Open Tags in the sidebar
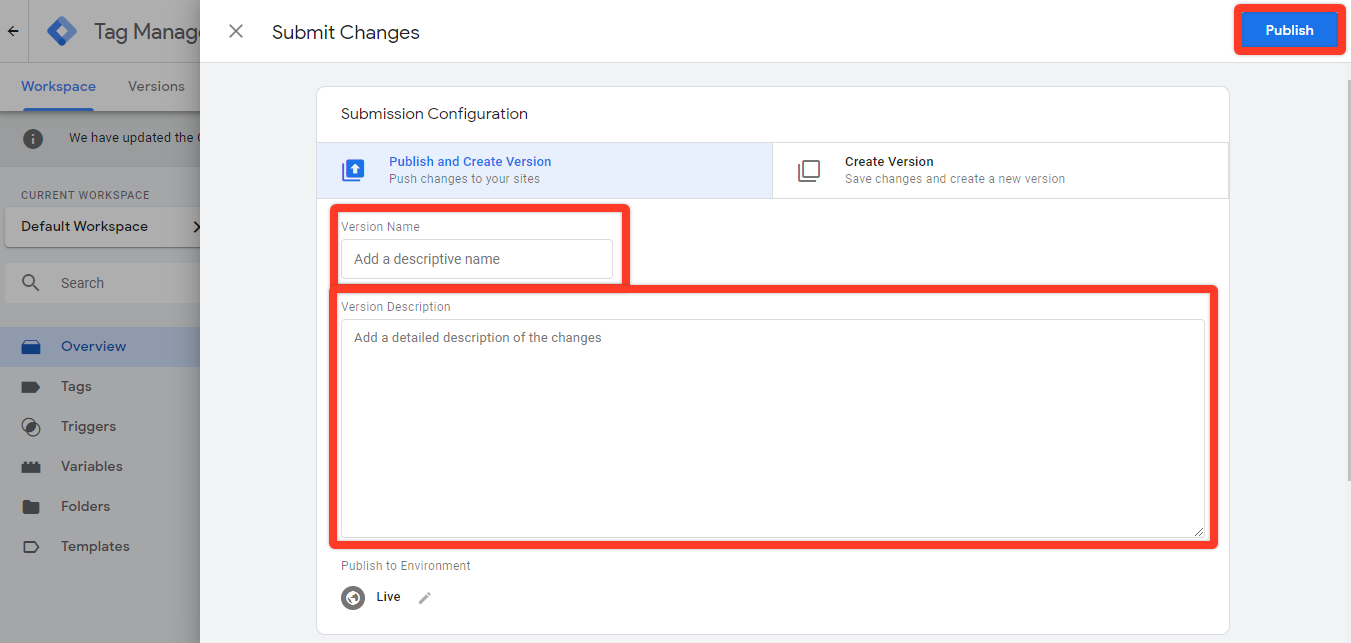Screen dimensions: 1351x643 tap(100, 387)
